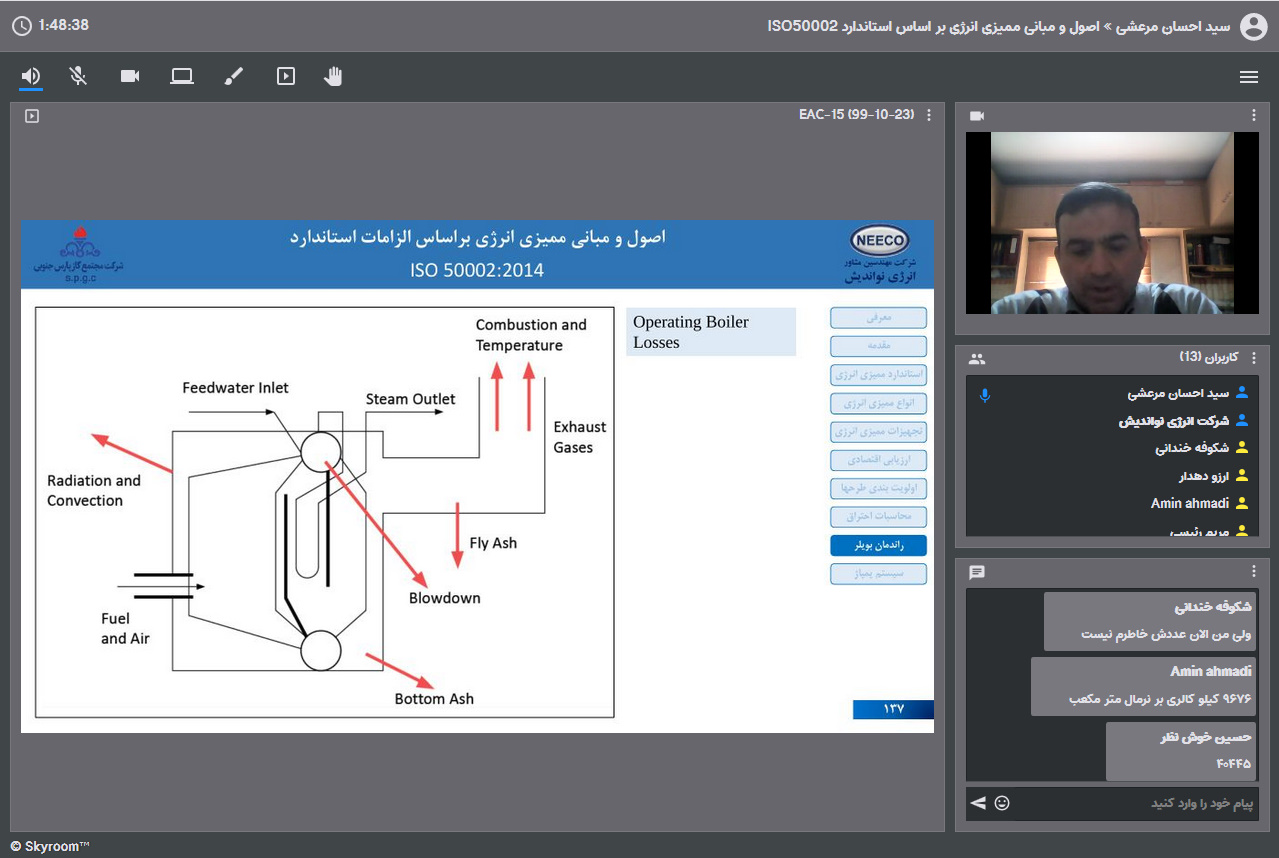
Task: Click the users group icon in panel header
Action: [977, 358]
